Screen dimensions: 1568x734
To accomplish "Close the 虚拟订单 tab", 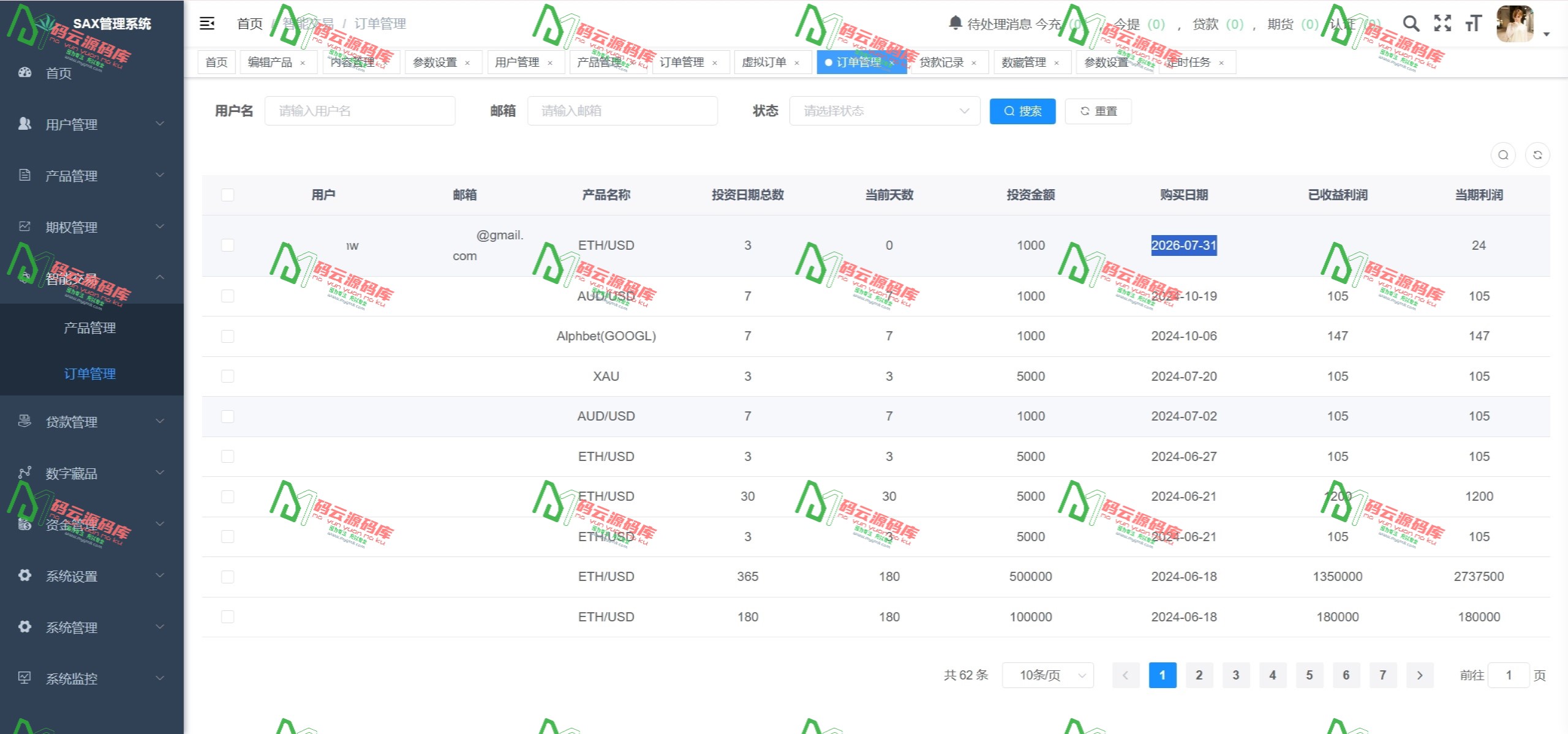I will pos(797,63).
